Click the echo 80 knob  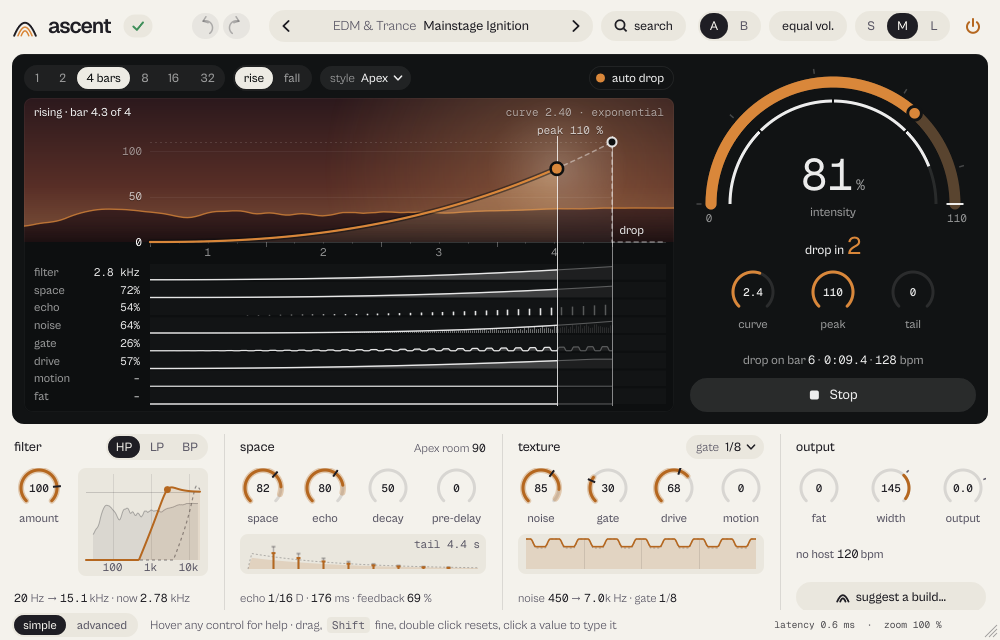click(x=325, y=488)
